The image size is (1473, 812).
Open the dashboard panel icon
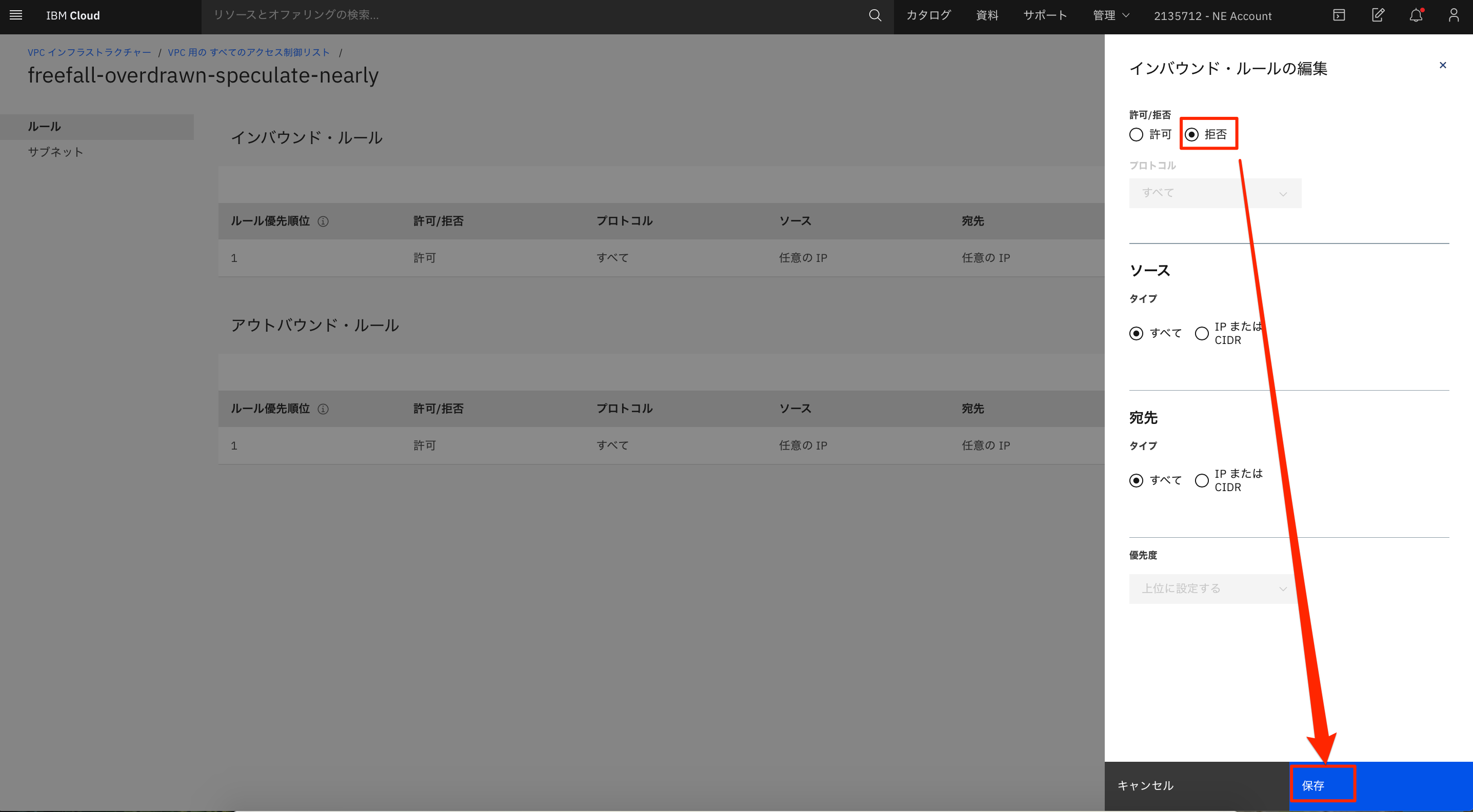click(x=1339, y=15)
